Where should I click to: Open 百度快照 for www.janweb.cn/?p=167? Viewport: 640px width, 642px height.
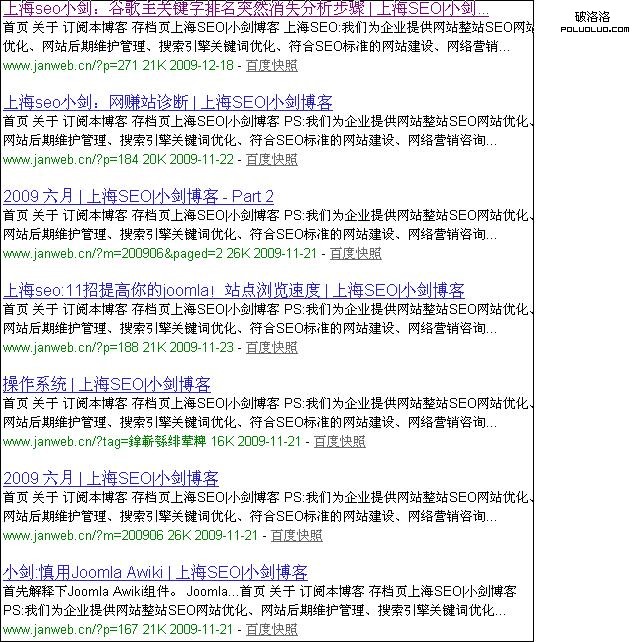point(271,629)
